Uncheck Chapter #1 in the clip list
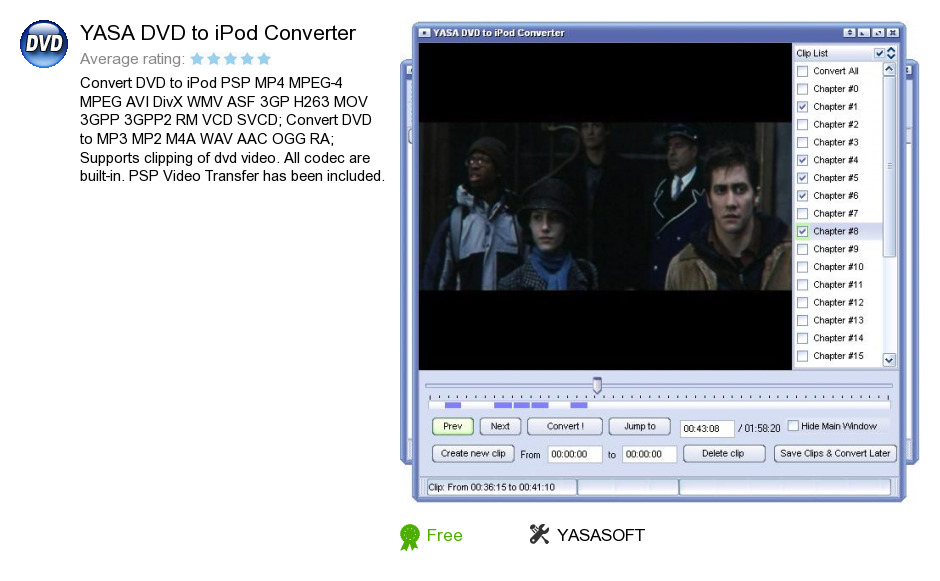The height and width of the screenshot is (581, 940). 802,107
